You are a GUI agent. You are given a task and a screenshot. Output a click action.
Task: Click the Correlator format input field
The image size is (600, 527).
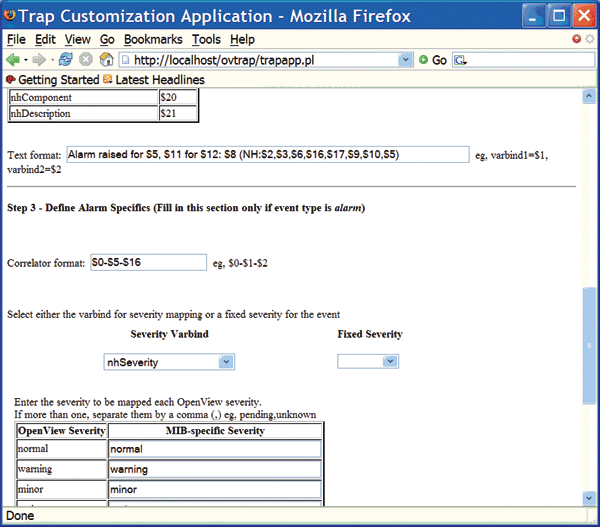click(147, 262)
